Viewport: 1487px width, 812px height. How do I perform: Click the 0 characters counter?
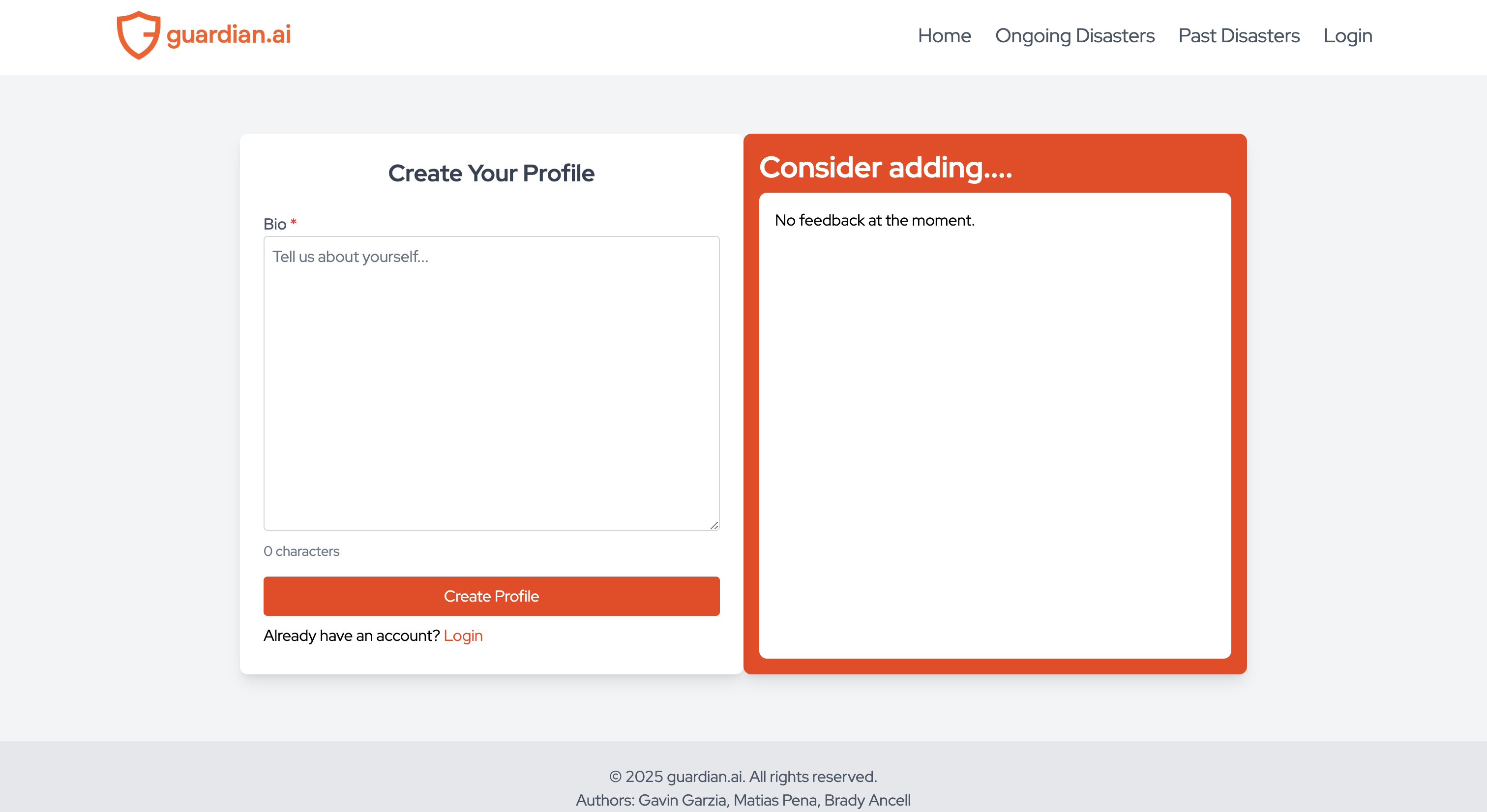pos(301,551)
